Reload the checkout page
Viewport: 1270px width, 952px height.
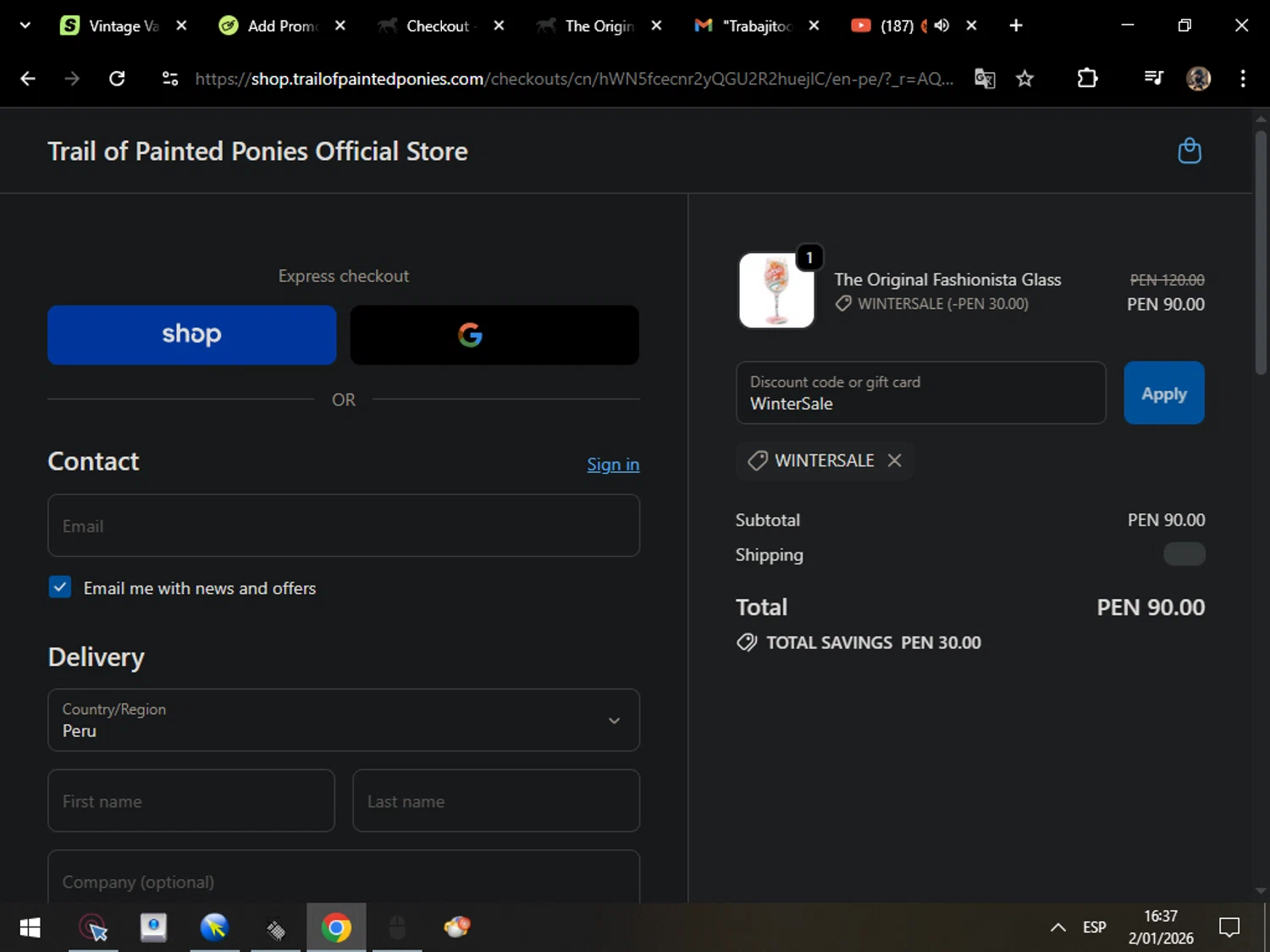tap(117, 79)
